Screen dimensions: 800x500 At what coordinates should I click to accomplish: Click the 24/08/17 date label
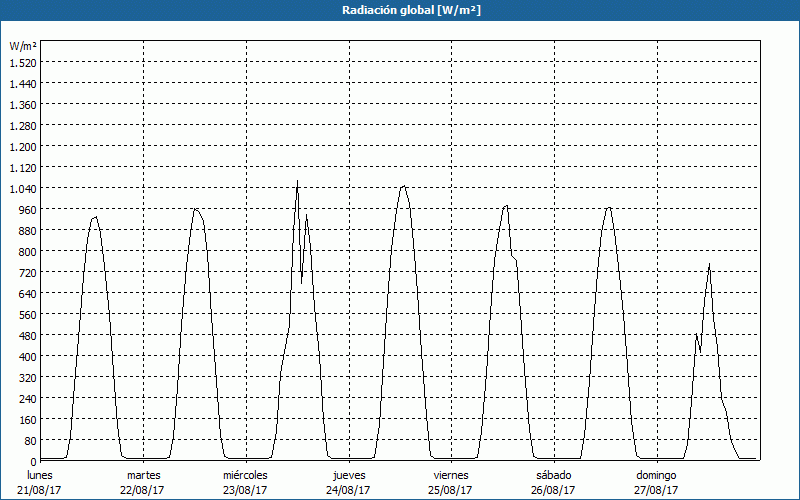(348, 490)
